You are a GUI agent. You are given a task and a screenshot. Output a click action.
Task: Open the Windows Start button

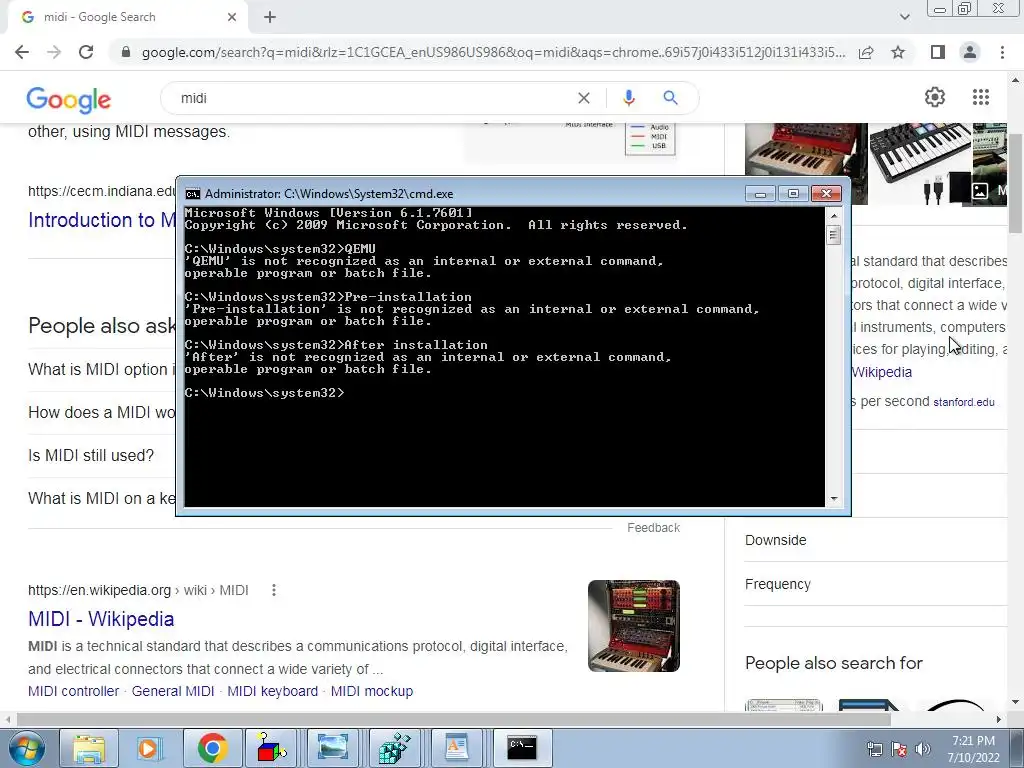click(x=26, y=748)
